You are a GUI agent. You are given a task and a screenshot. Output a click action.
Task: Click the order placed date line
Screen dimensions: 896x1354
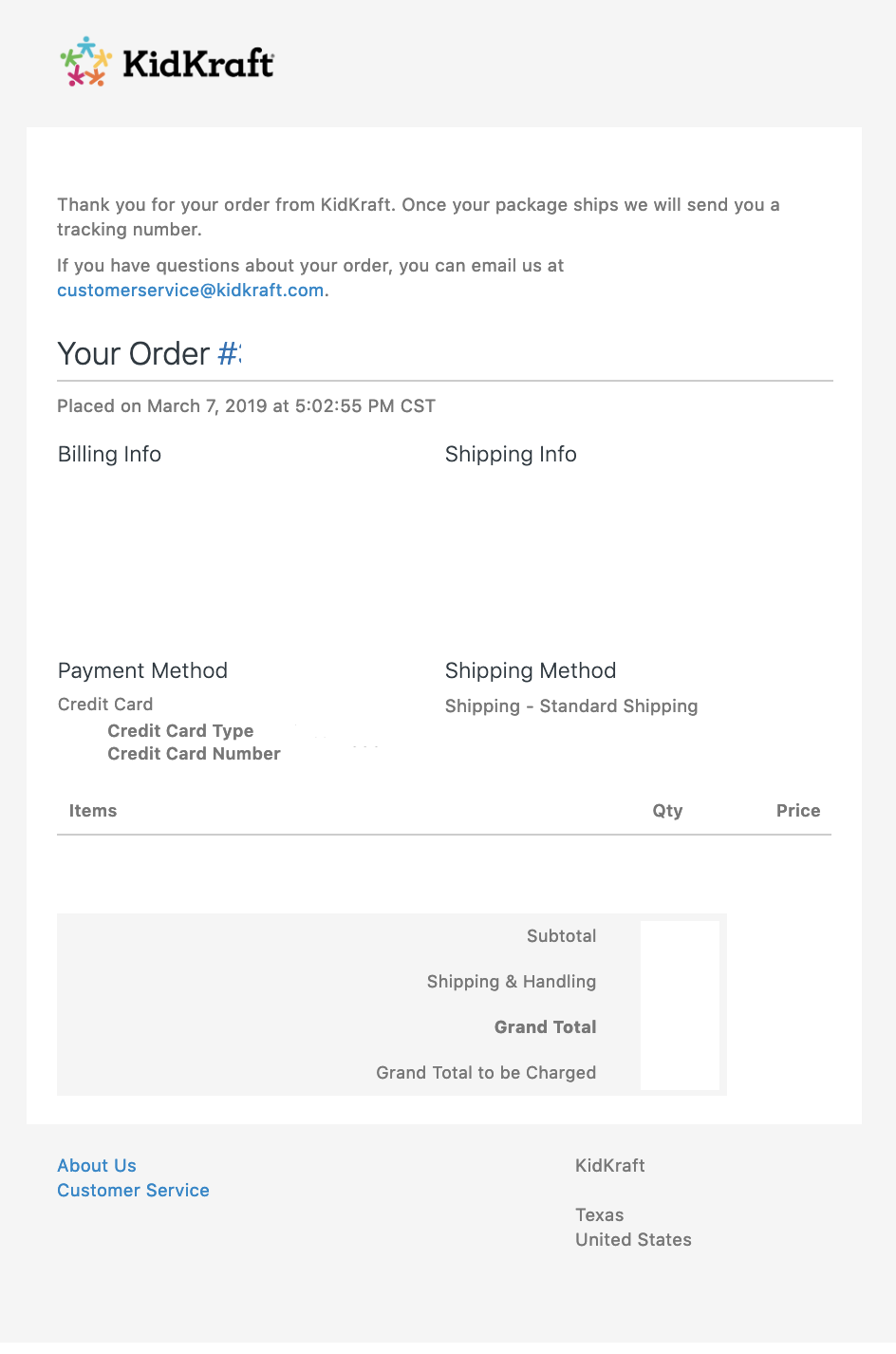point(246,406)
